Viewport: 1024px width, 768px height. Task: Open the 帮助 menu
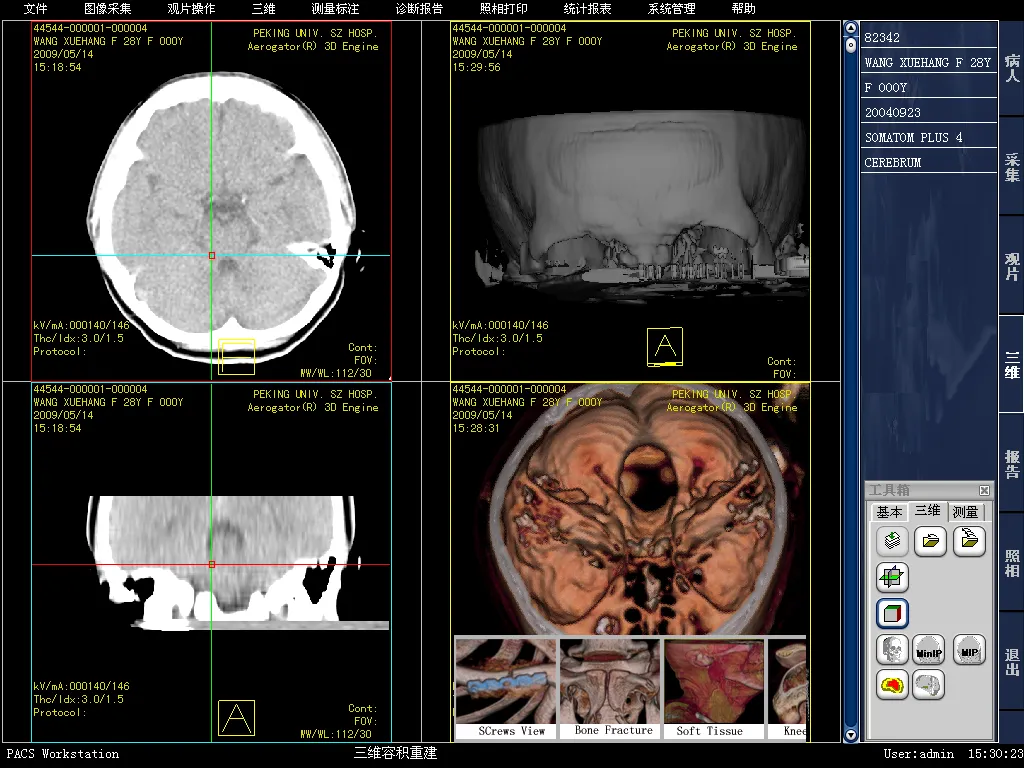coord(743,8)
